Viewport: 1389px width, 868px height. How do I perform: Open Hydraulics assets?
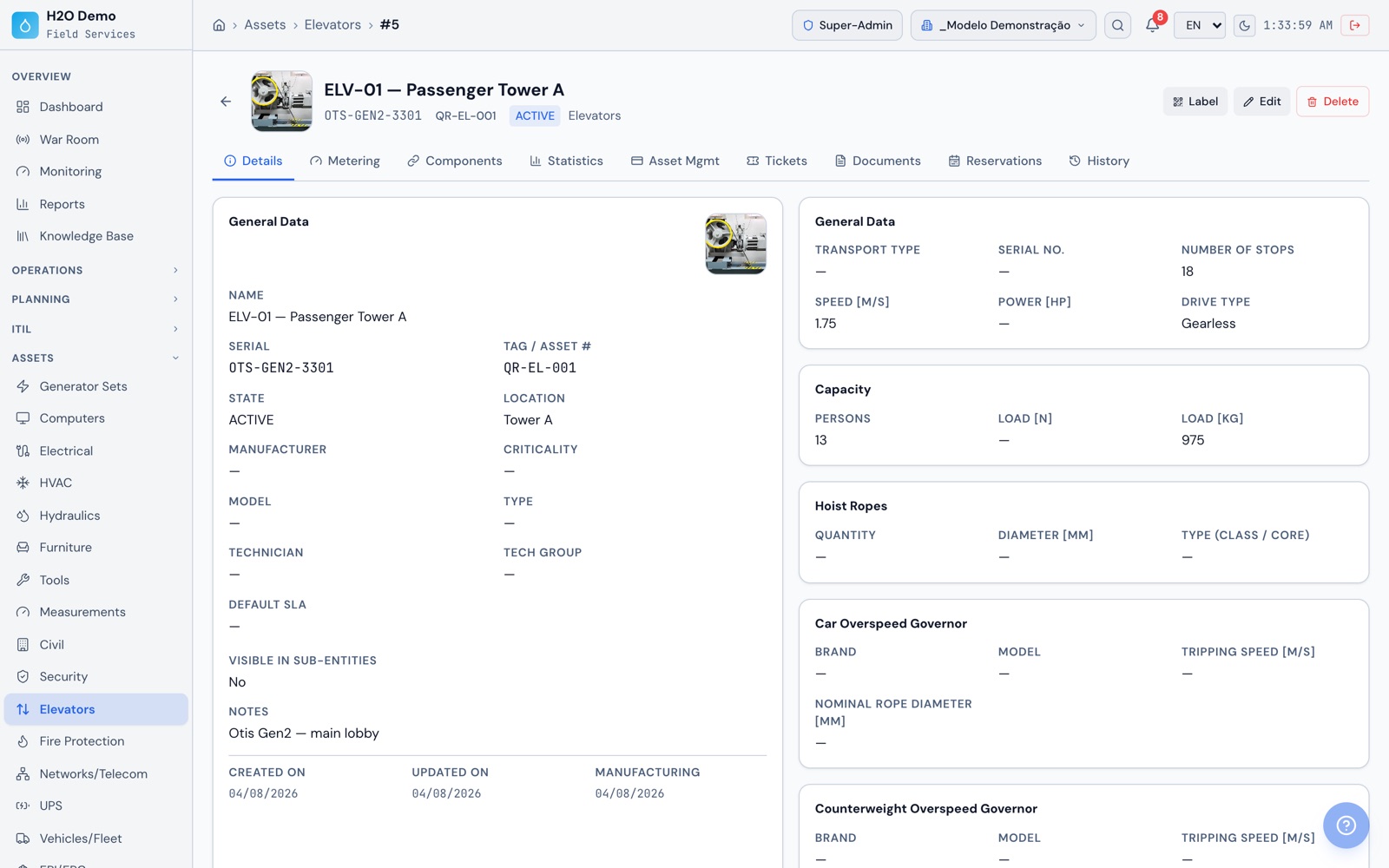95,516
